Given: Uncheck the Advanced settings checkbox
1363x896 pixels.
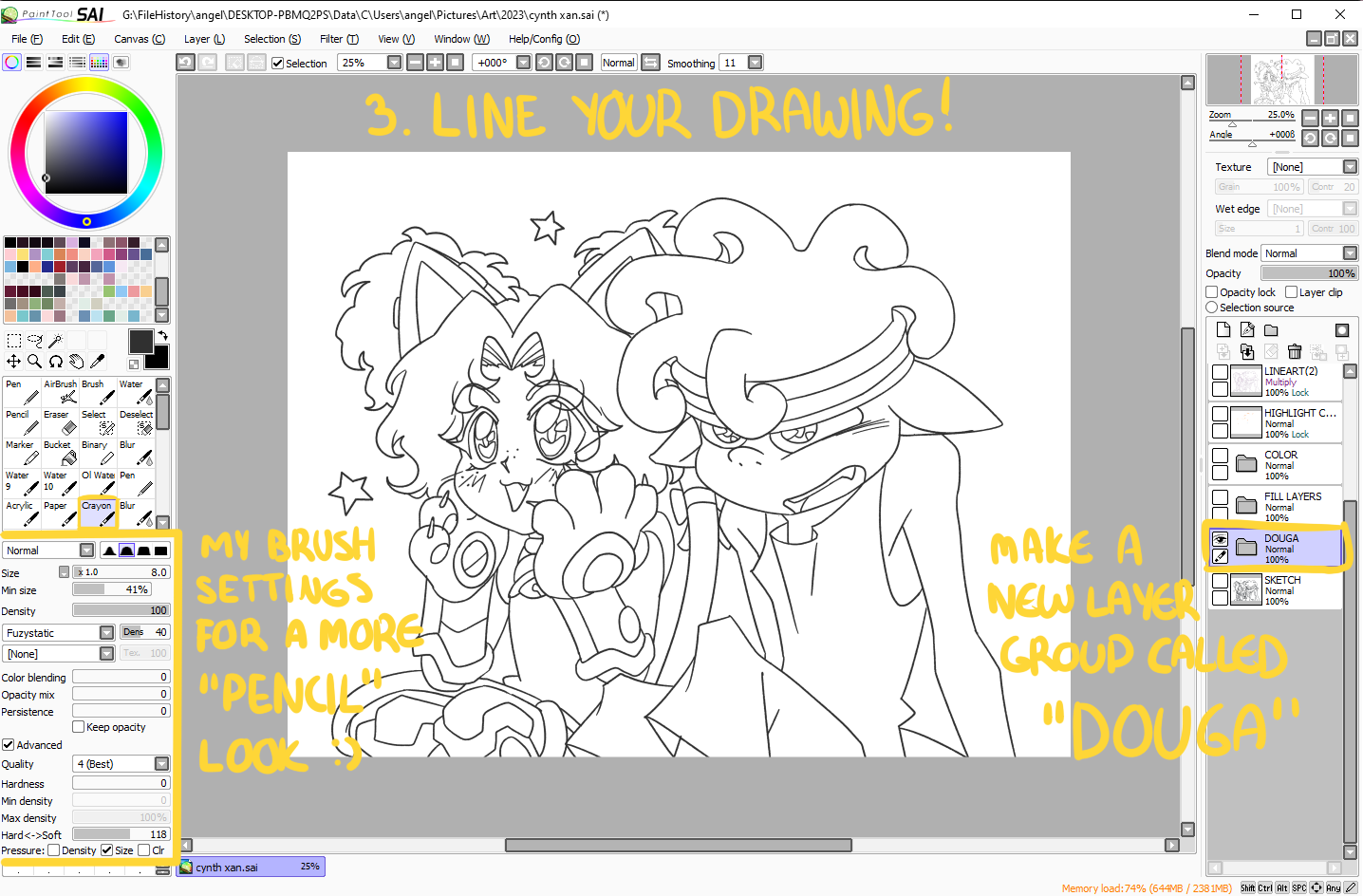Looking at the screenshot, I should pos(9,745).
